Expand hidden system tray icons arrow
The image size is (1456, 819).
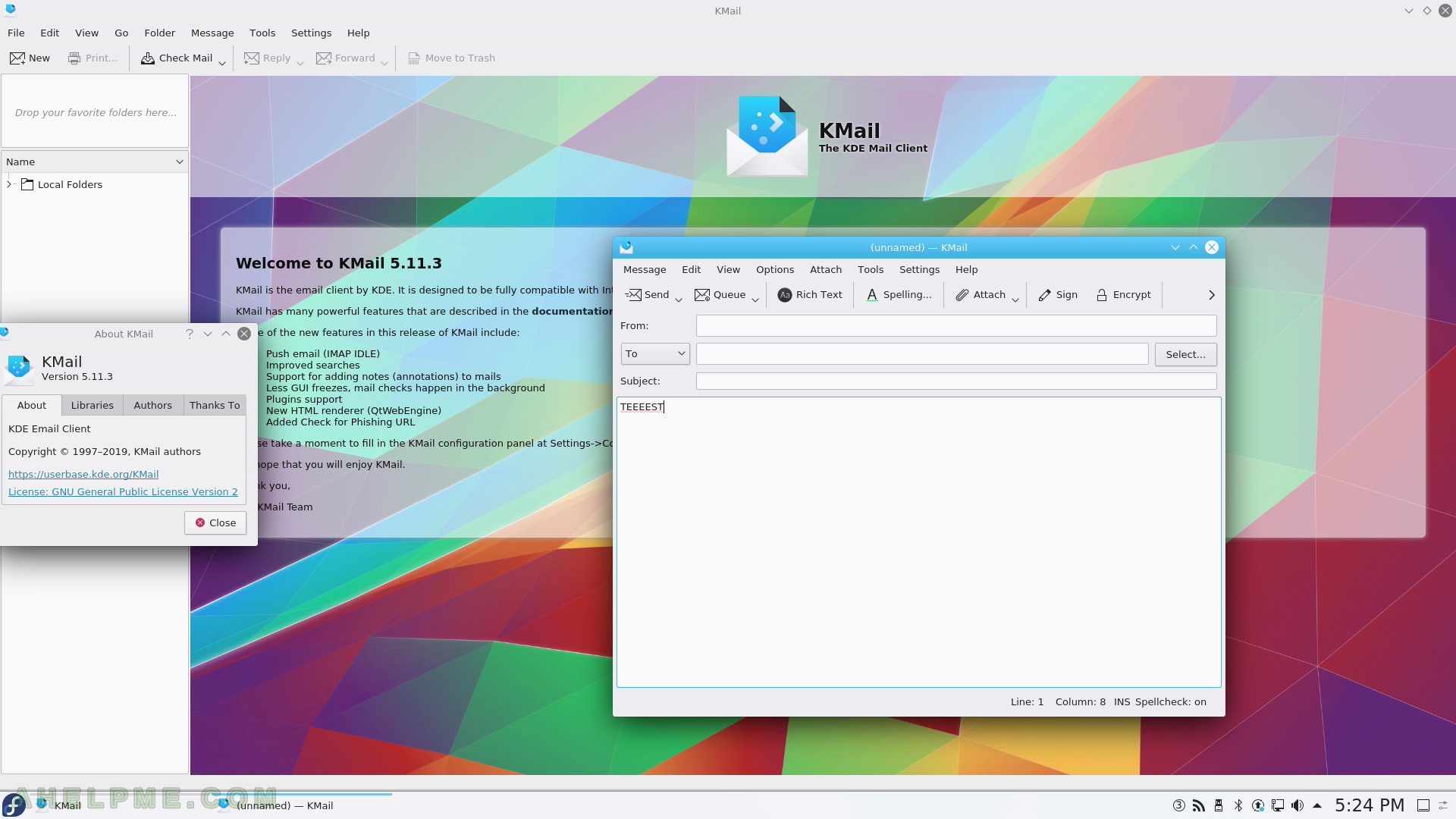point(1317,805)
